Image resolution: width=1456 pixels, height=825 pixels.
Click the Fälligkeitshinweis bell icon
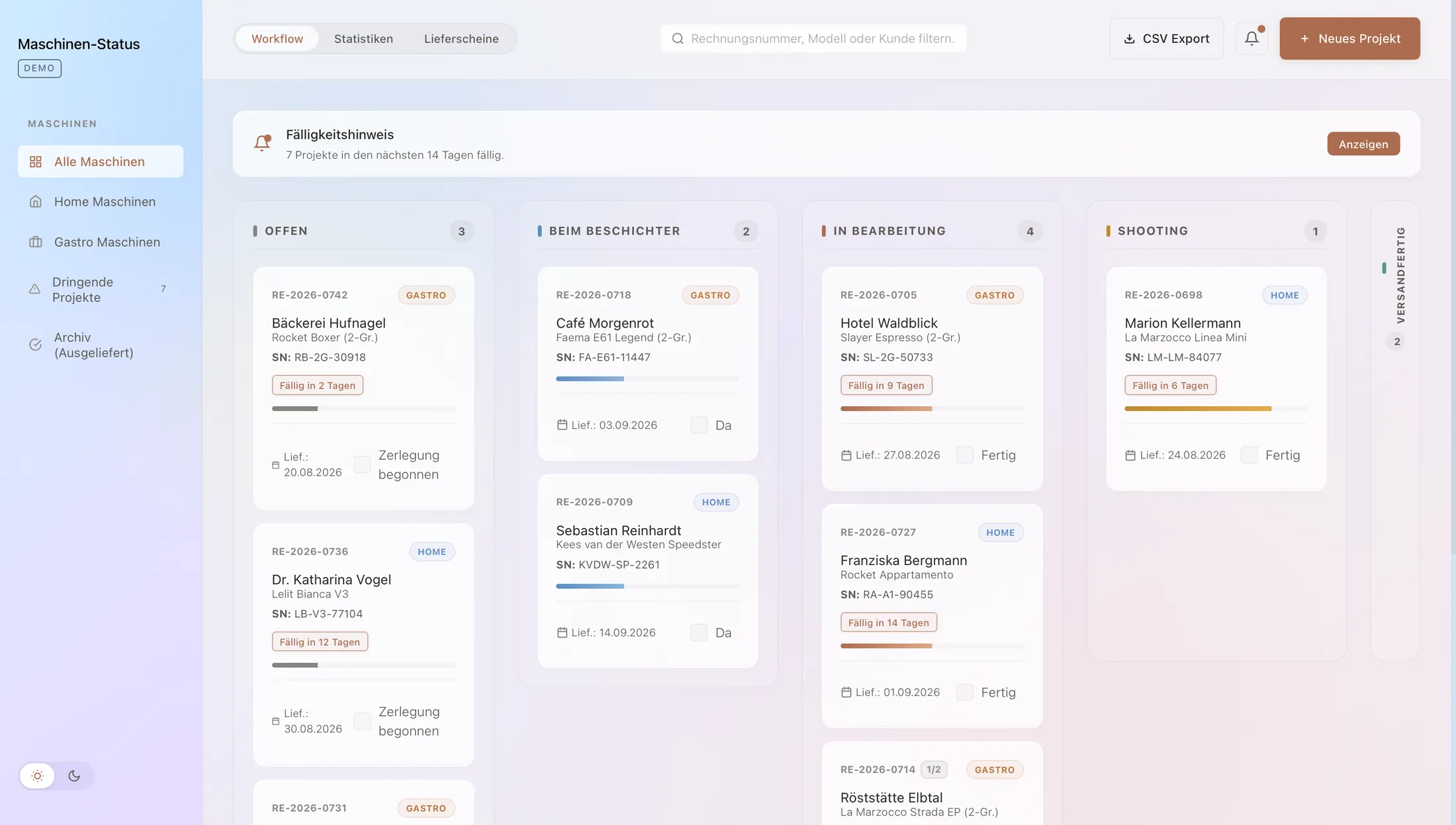(262, 143)
